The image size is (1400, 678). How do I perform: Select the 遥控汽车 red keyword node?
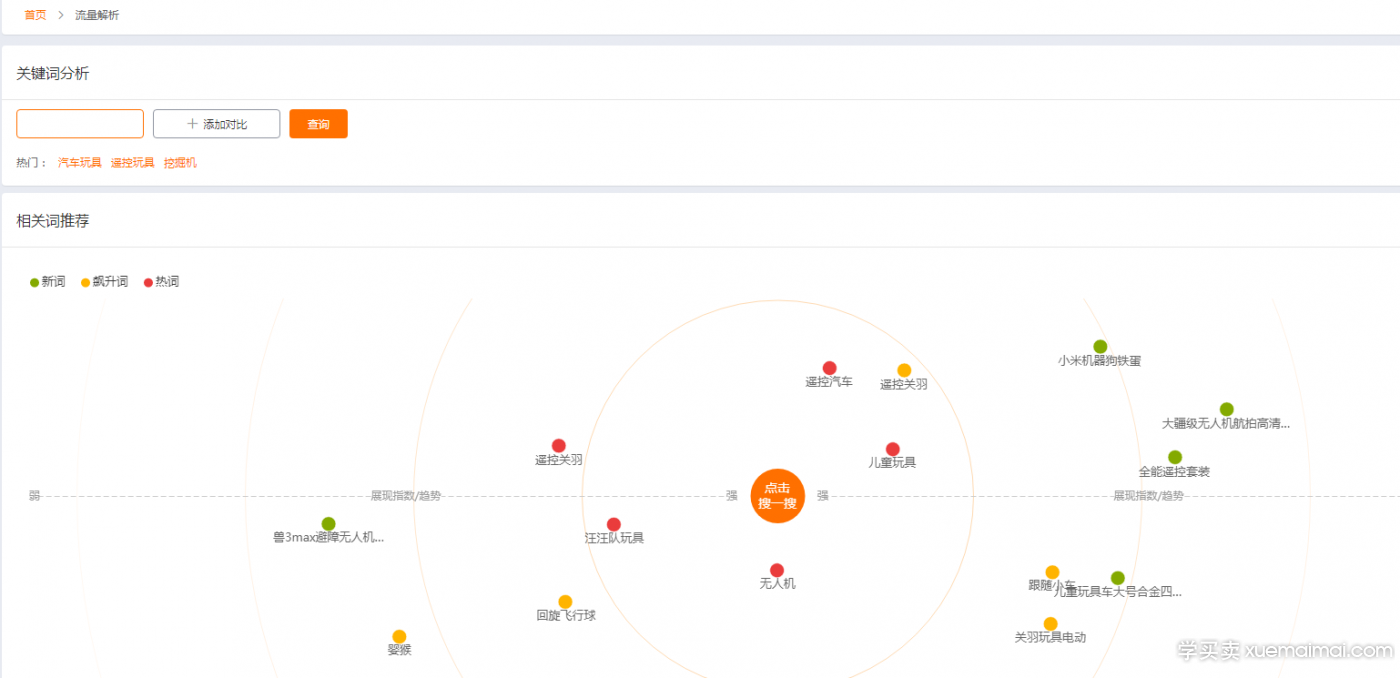(829, 368)
